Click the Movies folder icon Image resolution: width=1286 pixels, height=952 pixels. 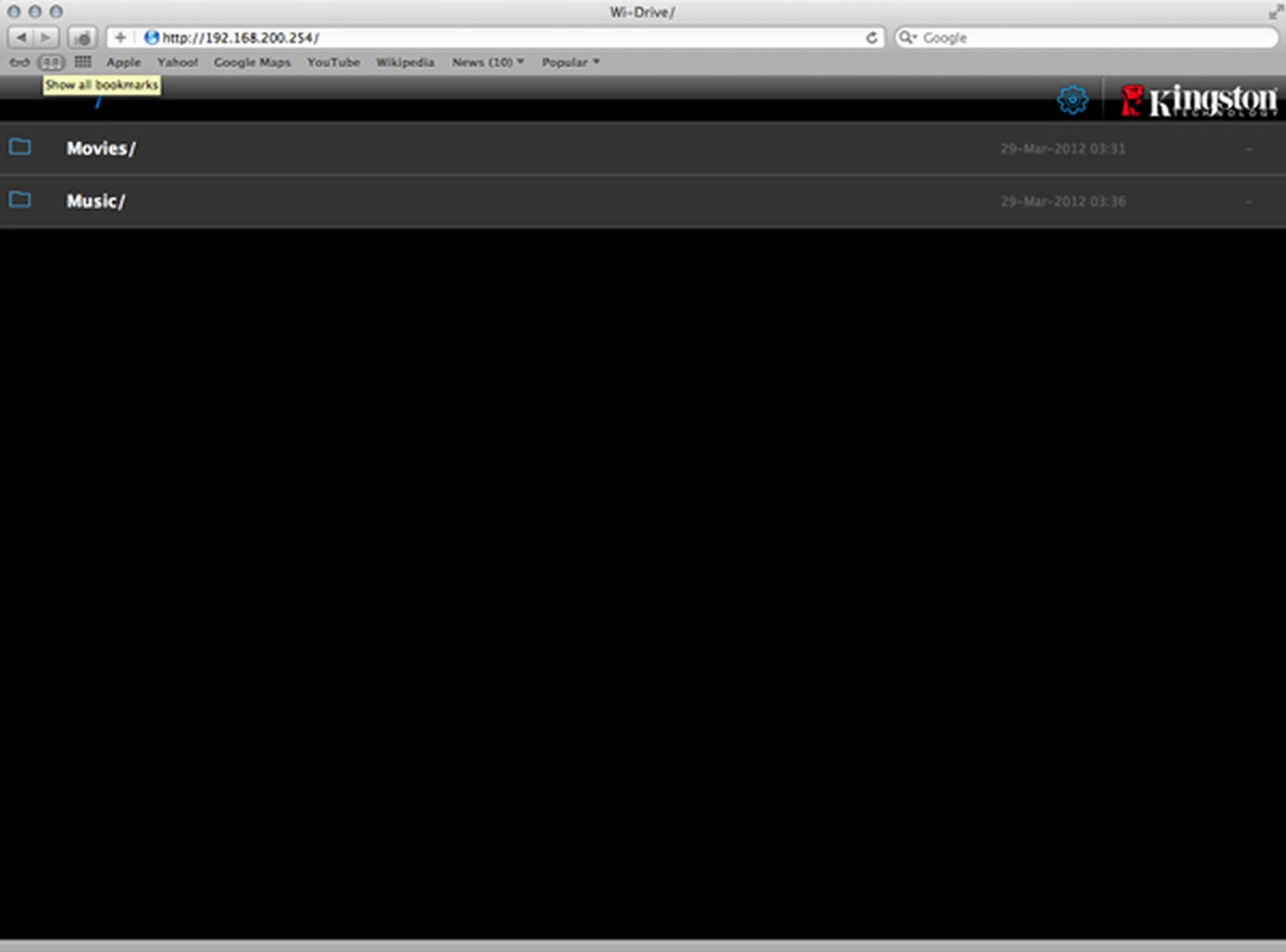click(20, 147)
